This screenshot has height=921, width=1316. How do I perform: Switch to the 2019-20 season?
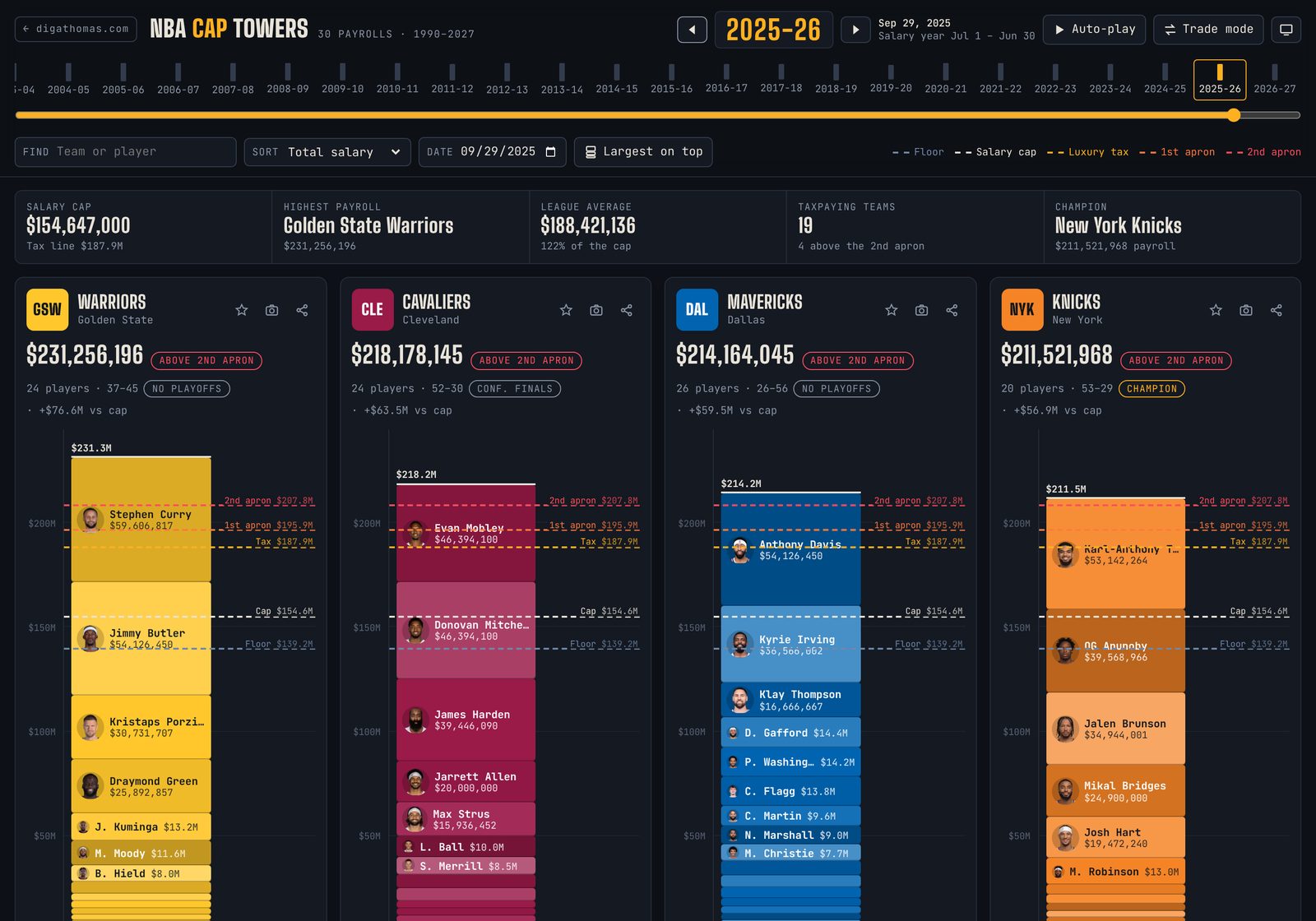coord(891,80)
